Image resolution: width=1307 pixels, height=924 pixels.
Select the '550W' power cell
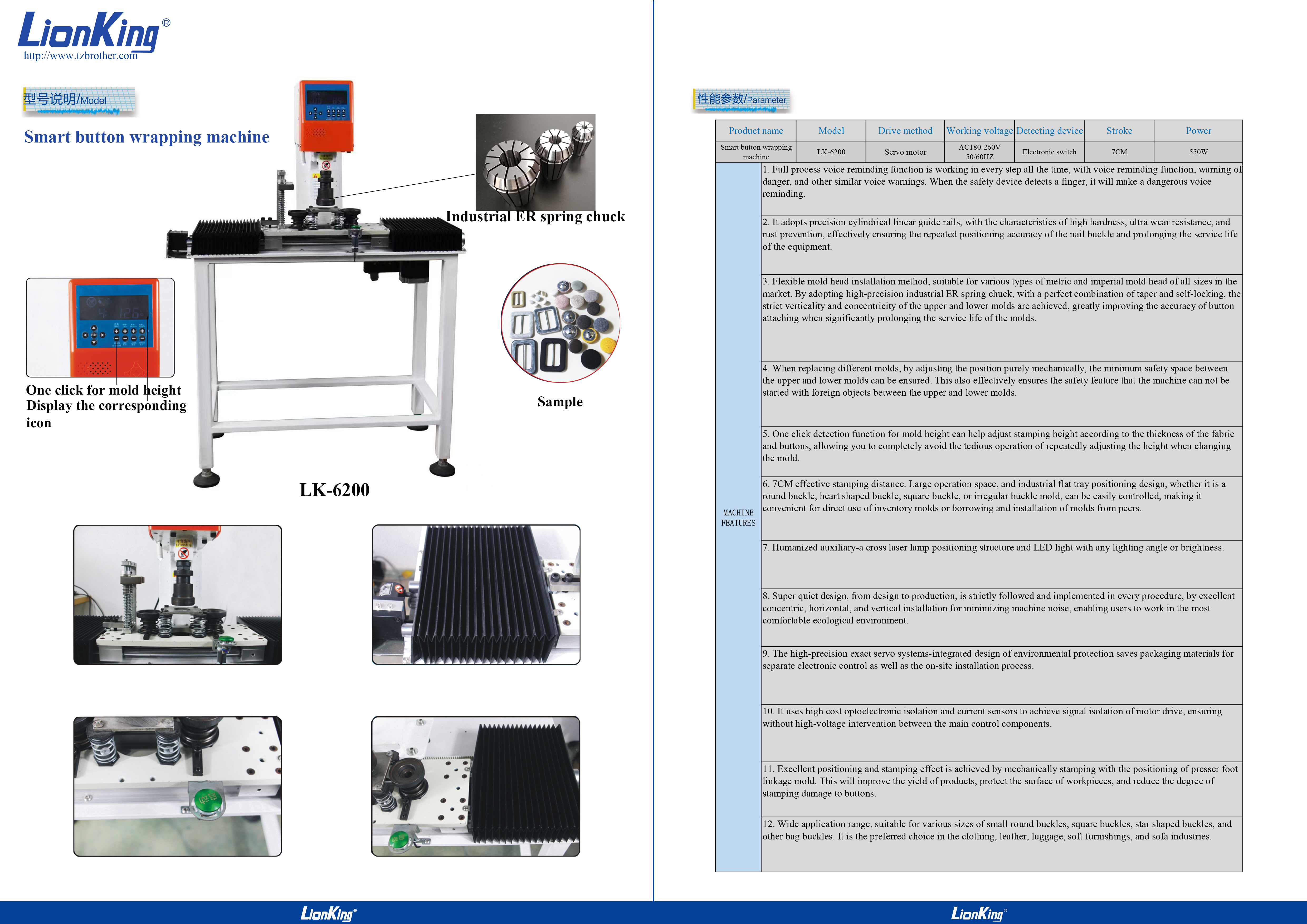pos(1198,152)
